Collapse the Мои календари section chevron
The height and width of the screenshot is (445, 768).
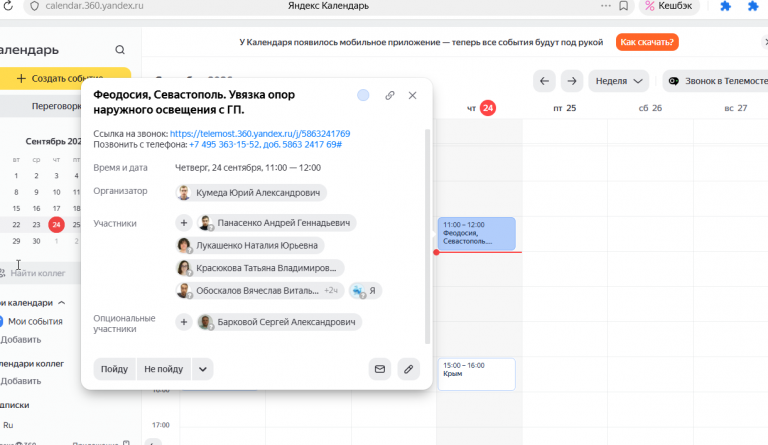coord(62,303)
